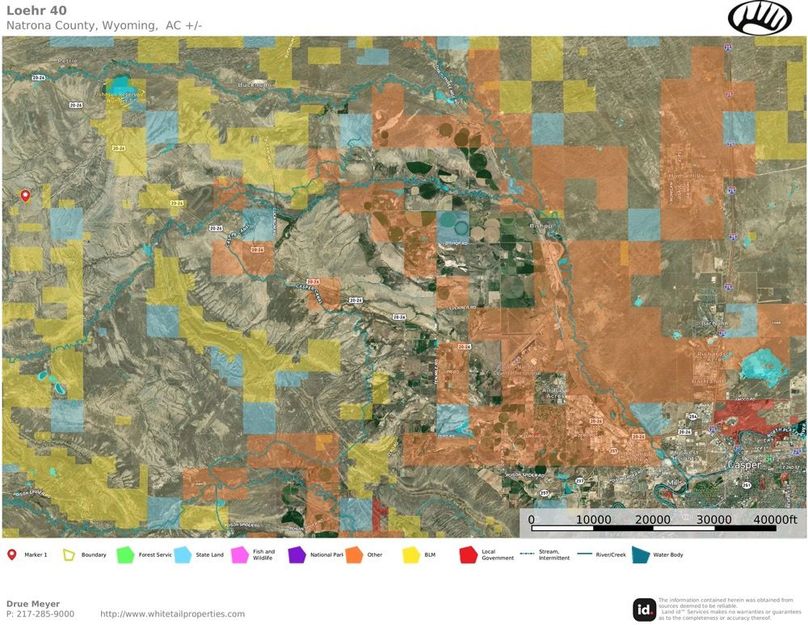Open the whitetailproperties.com link
The width and height of the screenshot is (808, 625).
click(x=172, y=614)
